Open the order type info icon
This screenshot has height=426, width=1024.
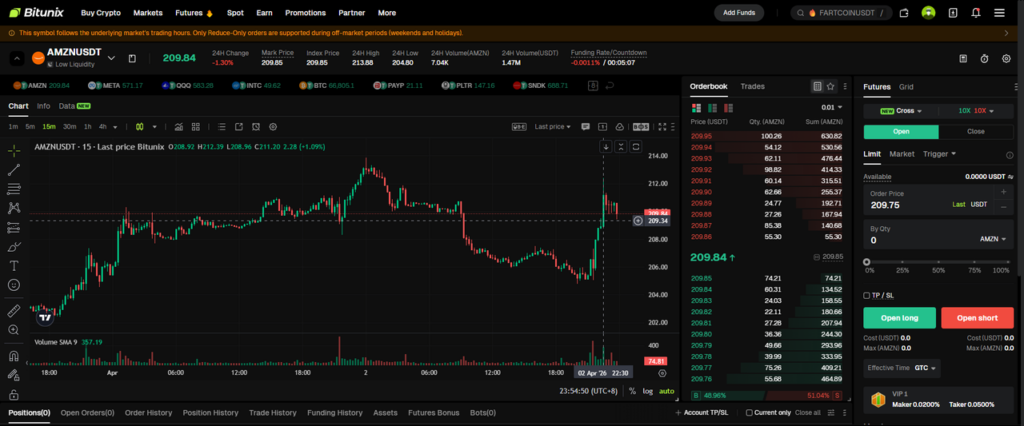point(1010,155)
